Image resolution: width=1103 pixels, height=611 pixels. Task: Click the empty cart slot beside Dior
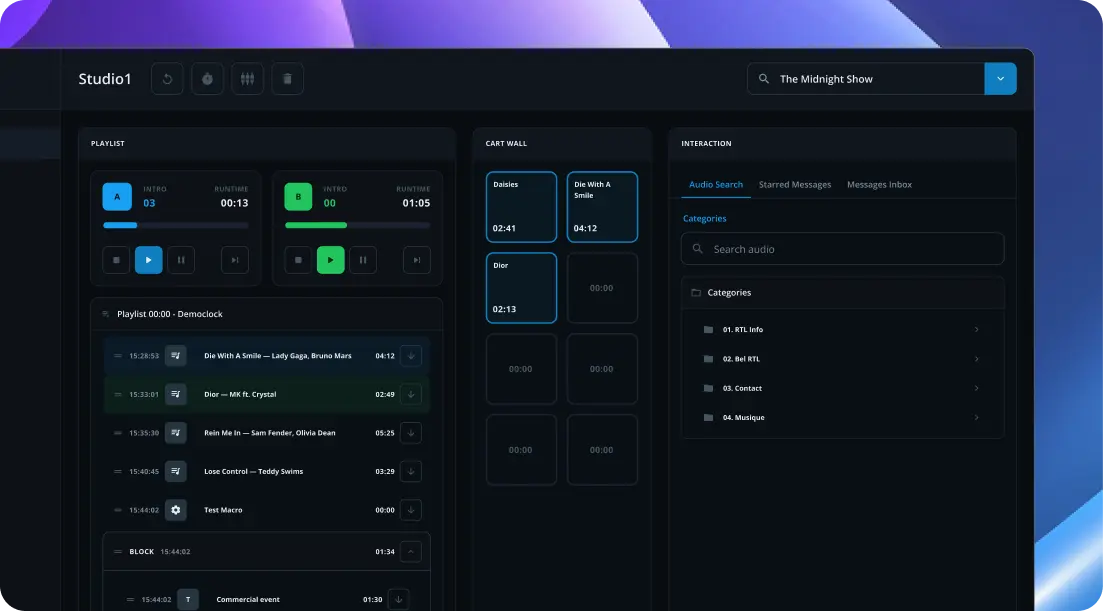click(x=602, y=288)
